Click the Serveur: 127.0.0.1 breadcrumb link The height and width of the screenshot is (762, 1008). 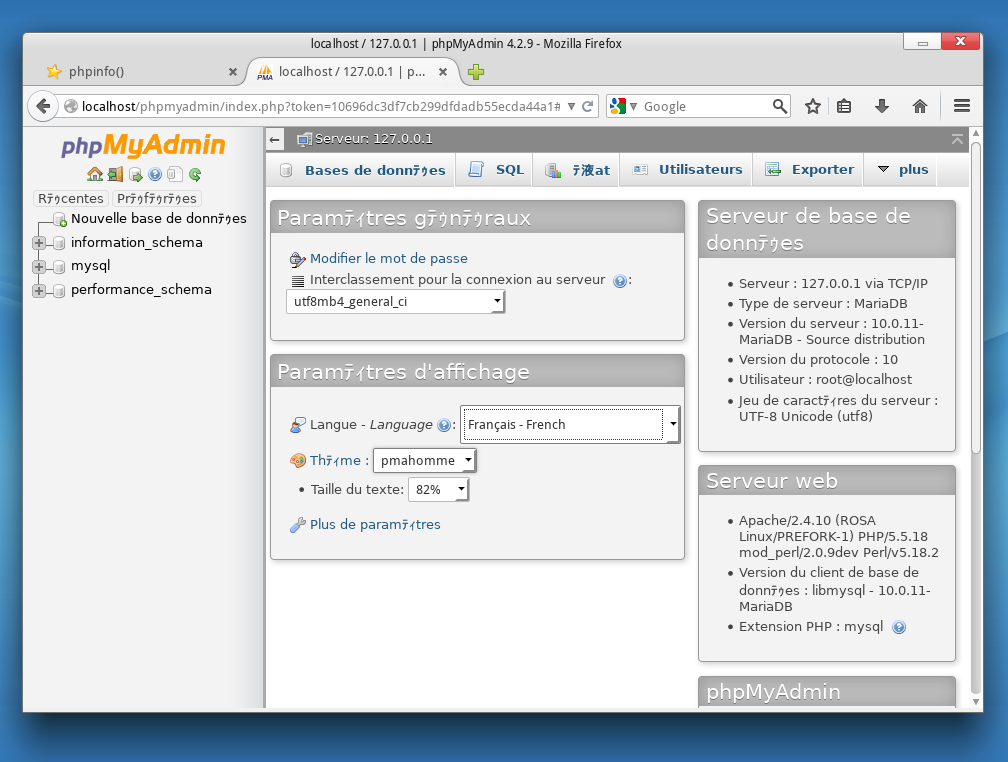click(x=374, y=139)
